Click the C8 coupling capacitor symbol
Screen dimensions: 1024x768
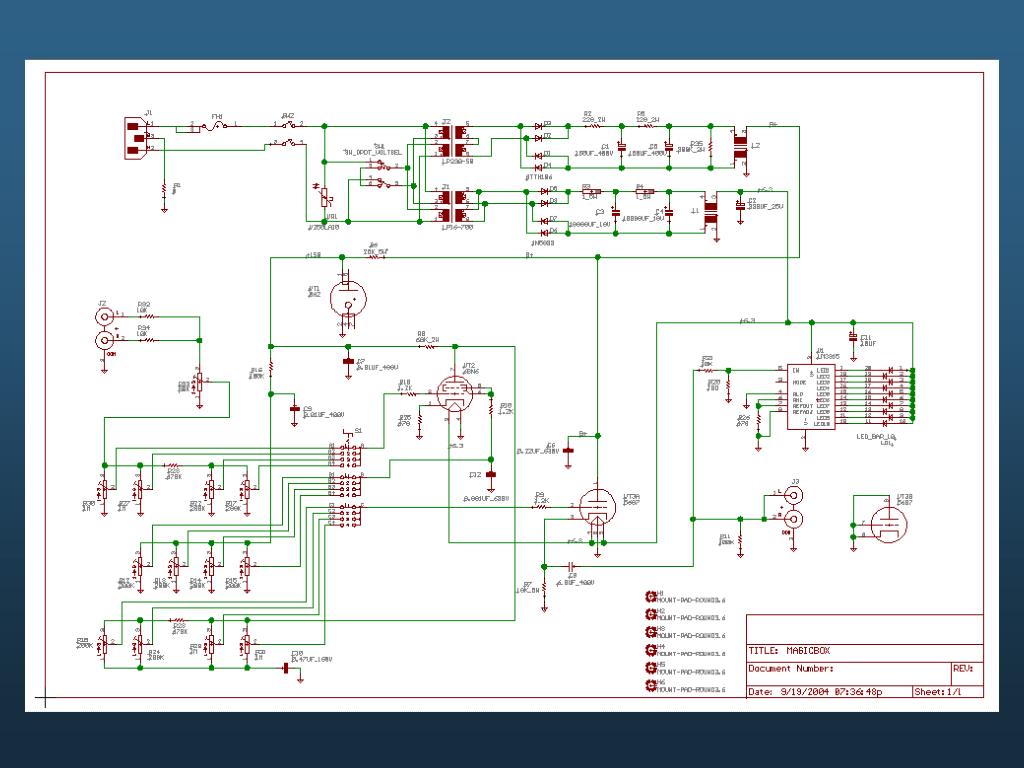(571, 566)
